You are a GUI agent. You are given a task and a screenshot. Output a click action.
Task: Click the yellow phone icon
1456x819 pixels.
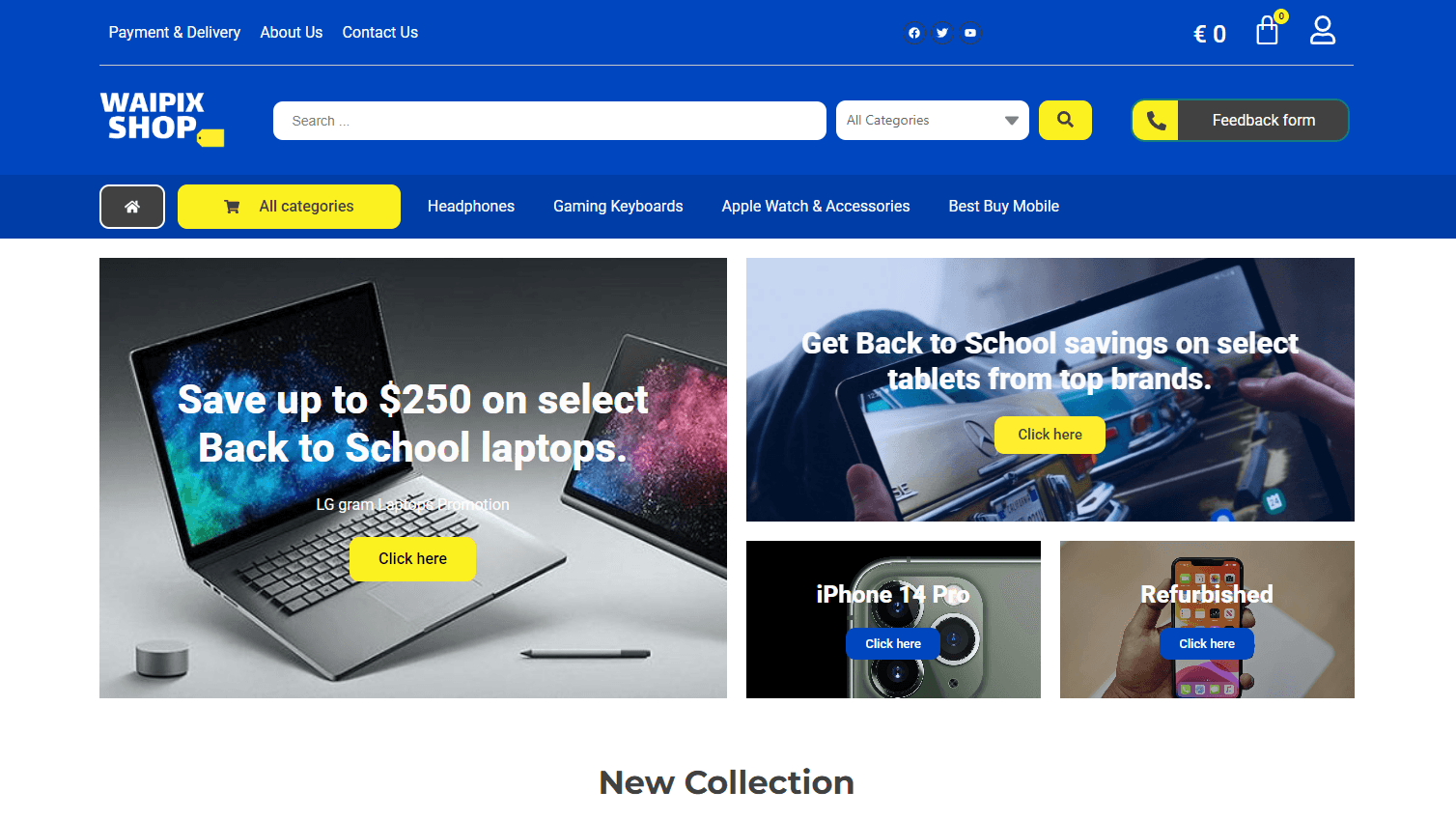pos(1156,121)
